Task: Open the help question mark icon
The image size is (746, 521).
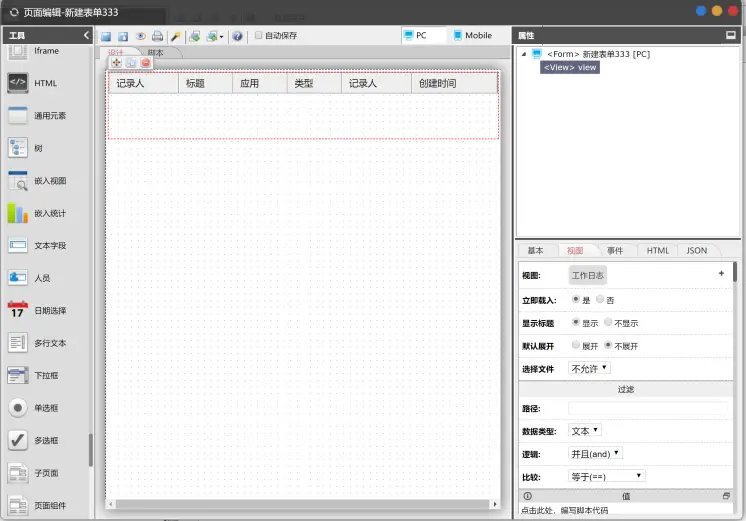Action: pyautogui.click(x=237, y=36)
